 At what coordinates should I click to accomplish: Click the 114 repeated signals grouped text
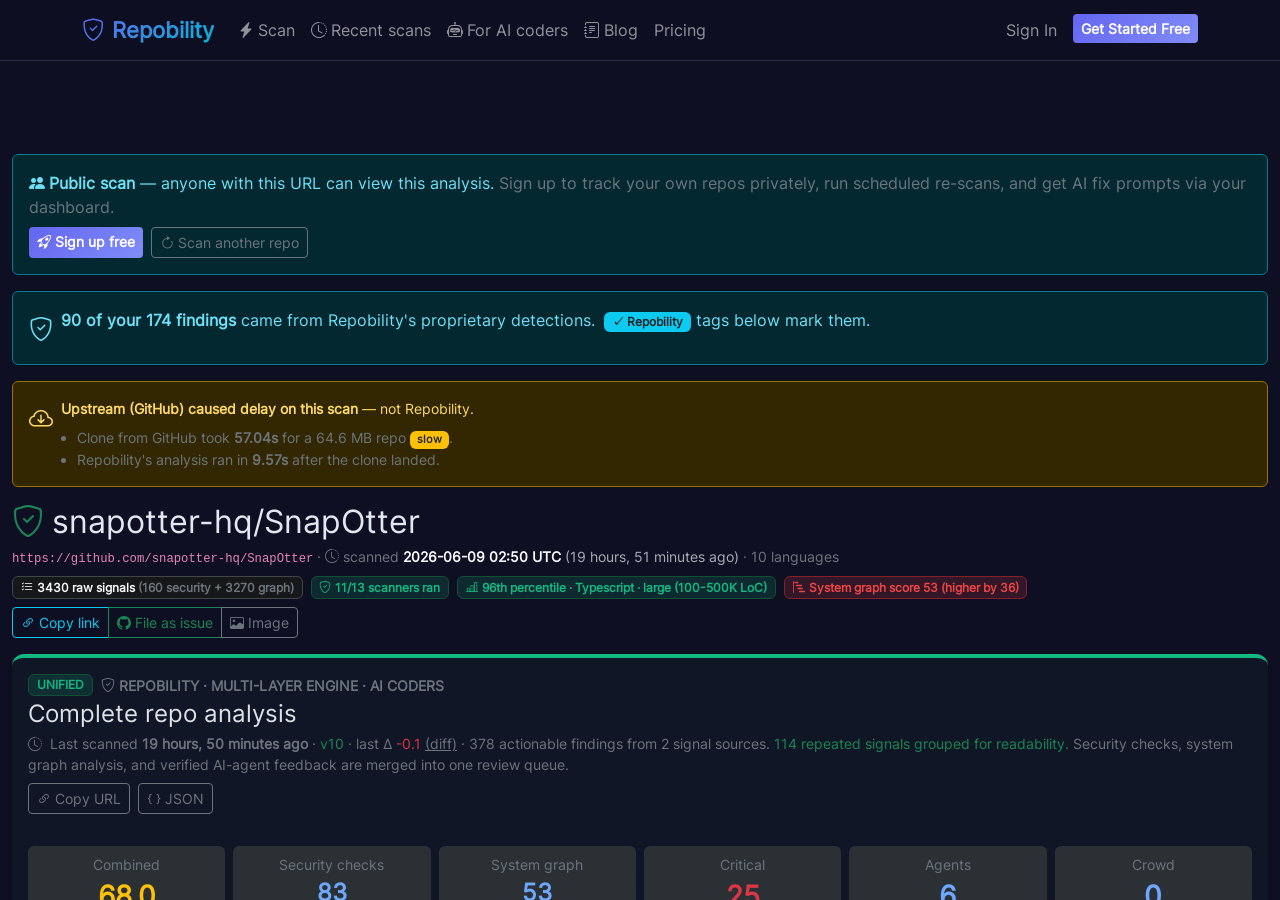[x=921, y=744]
